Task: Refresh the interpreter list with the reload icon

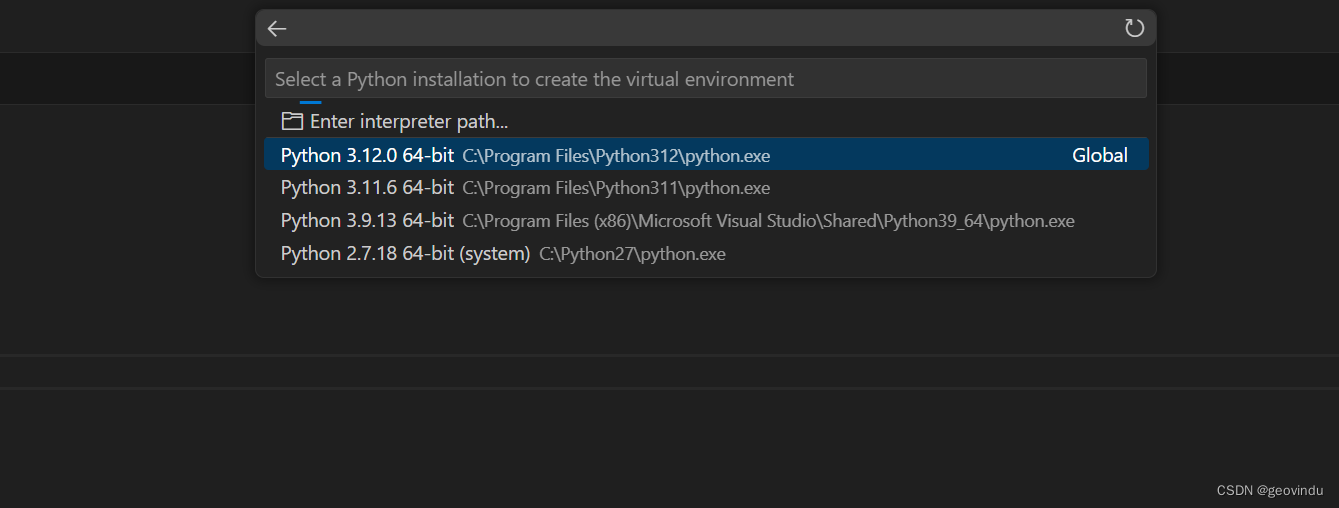Action: pyautogui.click(x=1134, y=28)
